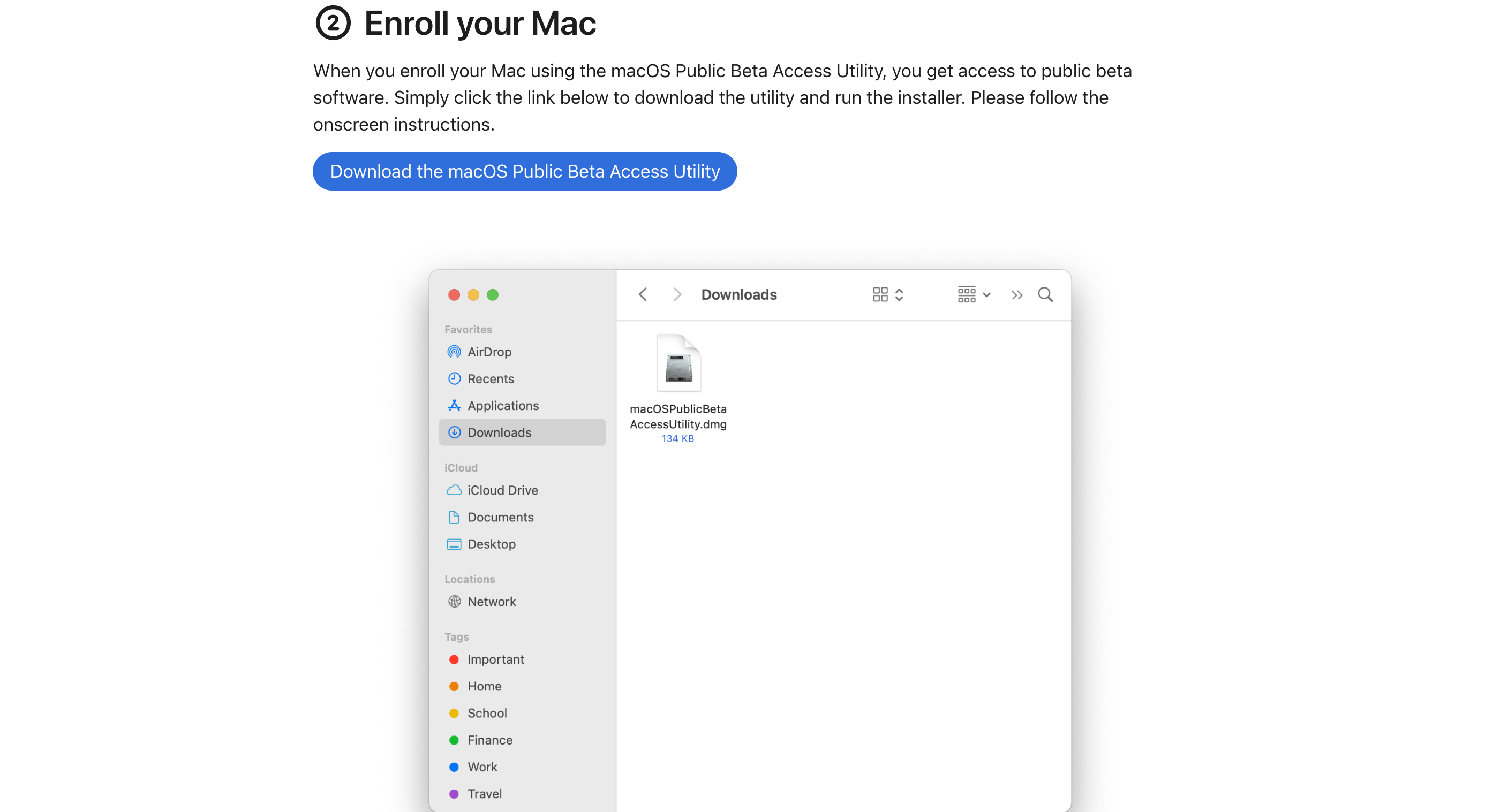Select the blue Work tag

point(522,767)
